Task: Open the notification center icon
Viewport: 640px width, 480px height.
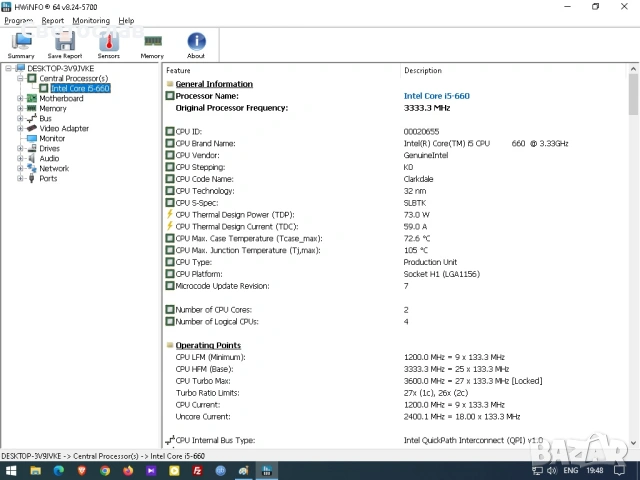Action: pyautogui.click(x=620, y=471)
